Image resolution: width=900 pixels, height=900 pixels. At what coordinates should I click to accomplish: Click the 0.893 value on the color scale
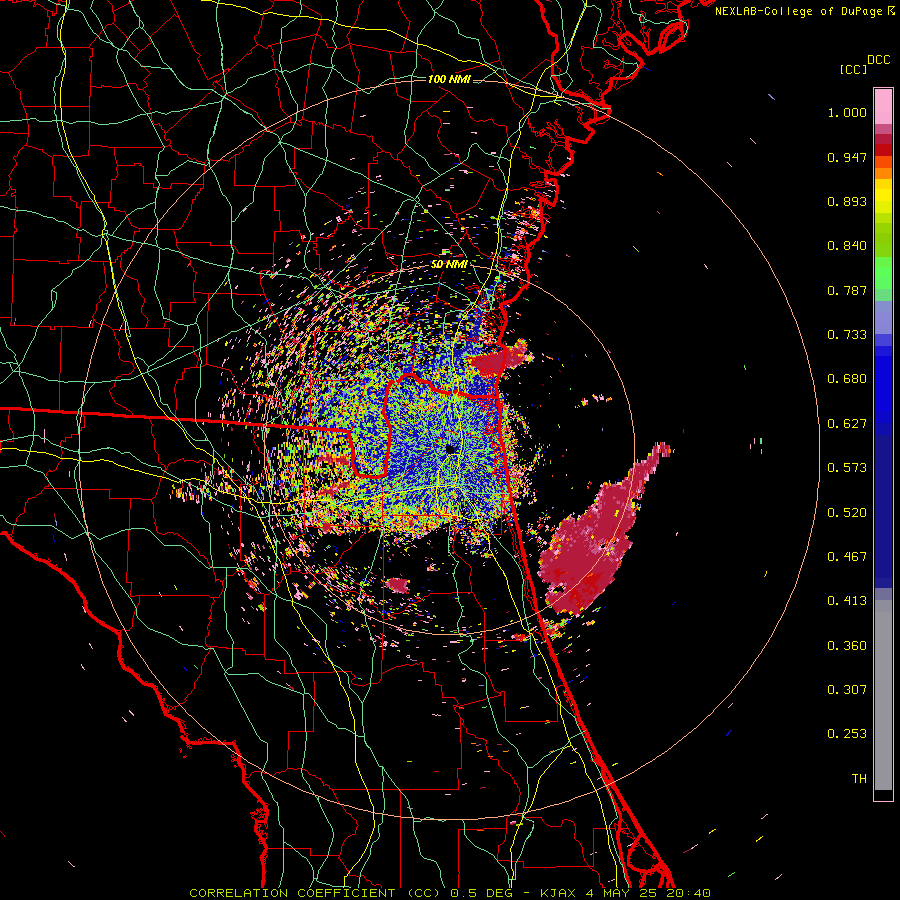[x=847, y=201]
